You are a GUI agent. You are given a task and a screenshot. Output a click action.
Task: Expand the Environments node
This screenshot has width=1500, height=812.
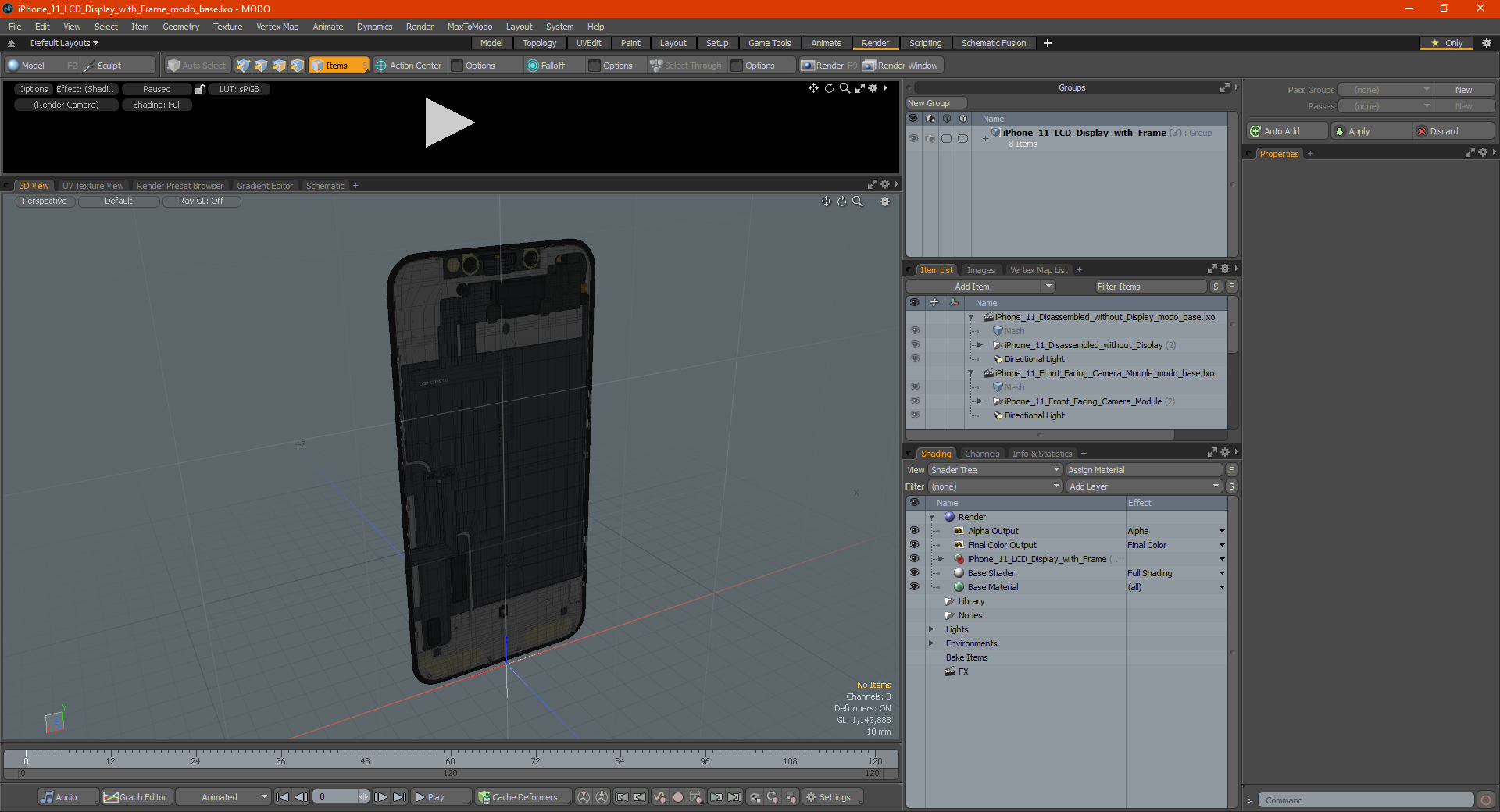[x=931, y=643]
